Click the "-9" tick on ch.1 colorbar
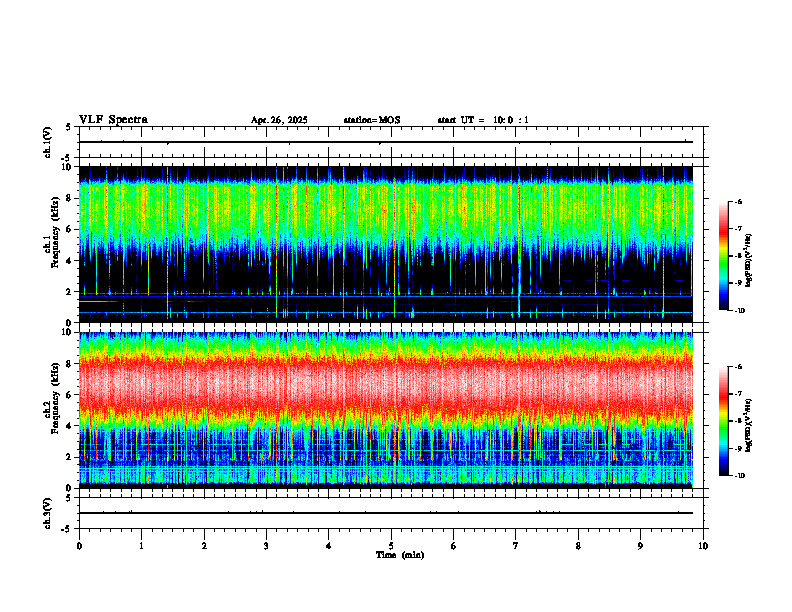The image size is (792, 612). [738, 283]
